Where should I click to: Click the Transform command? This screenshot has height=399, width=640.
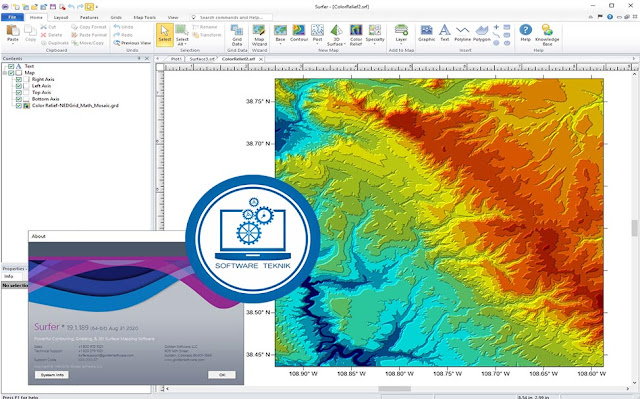coord(207,35)
